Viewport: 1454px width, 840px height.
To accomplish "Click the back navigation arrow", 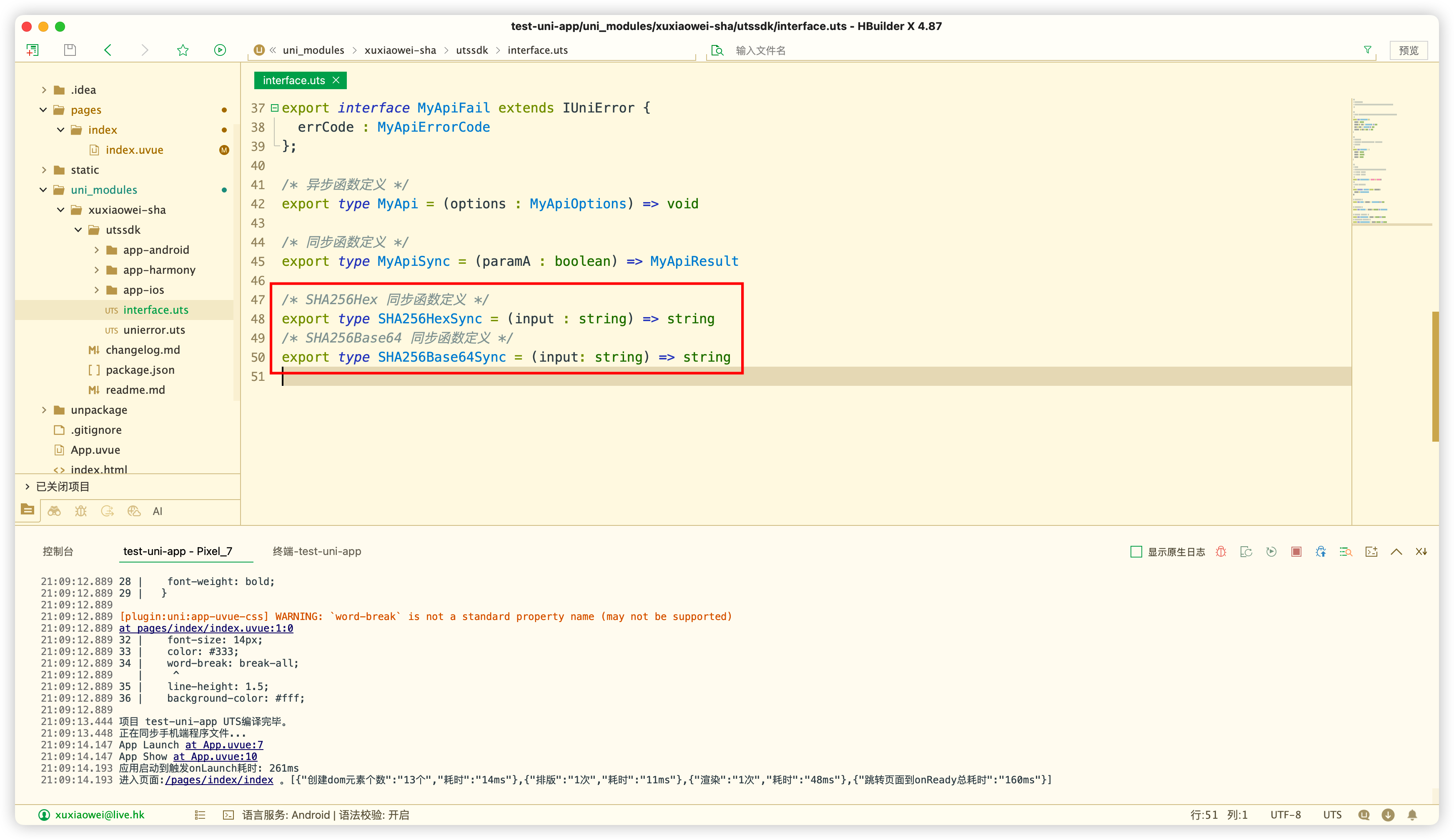I will click(108, 50).
